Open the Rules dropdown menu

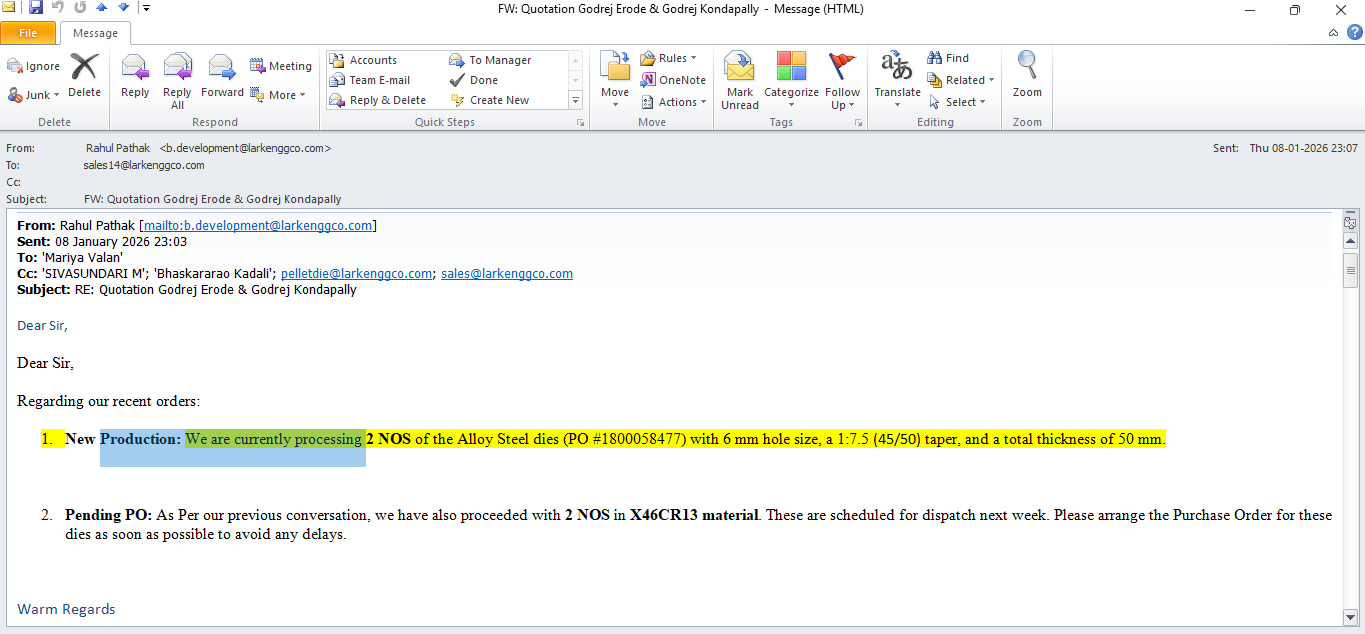tap(669, 58)
